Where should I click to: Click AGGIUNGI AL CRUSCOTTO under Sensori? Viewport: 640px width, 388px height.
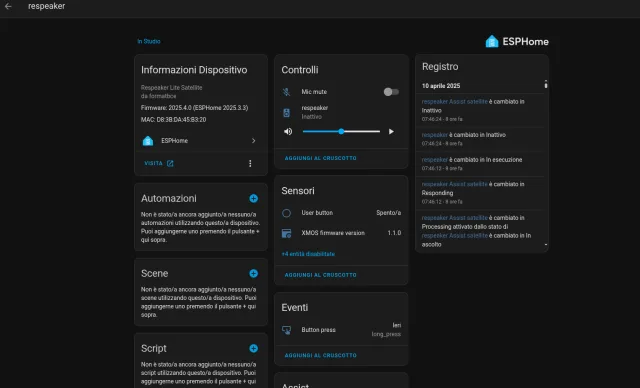[320, 275]
